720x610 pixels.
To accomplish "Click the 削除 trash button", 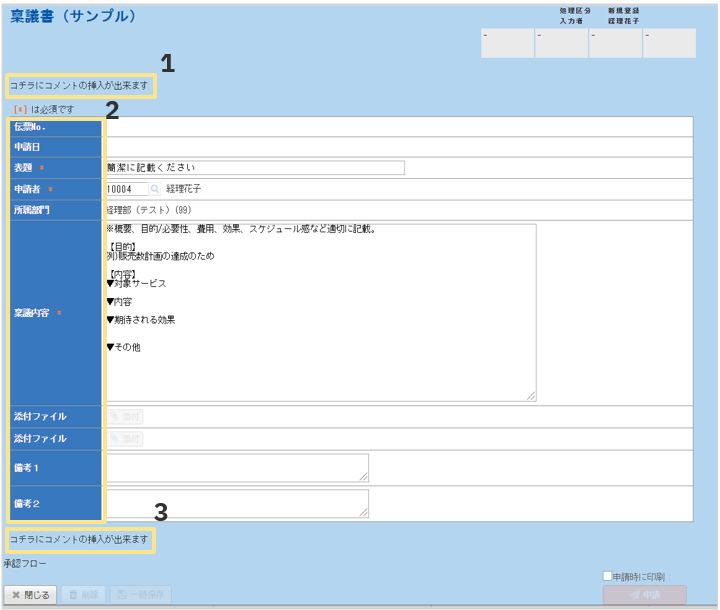I will [84, 595].
